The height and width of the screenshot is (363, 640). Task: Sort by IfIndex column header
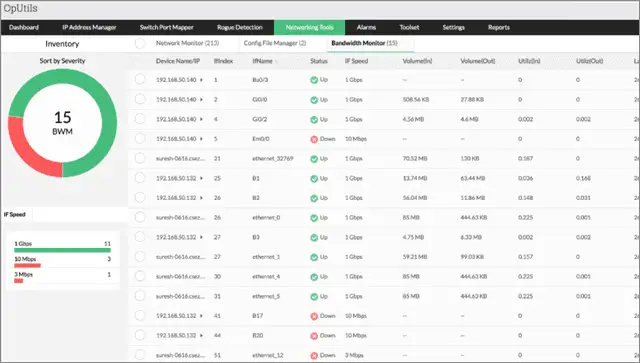coord(223,61)
